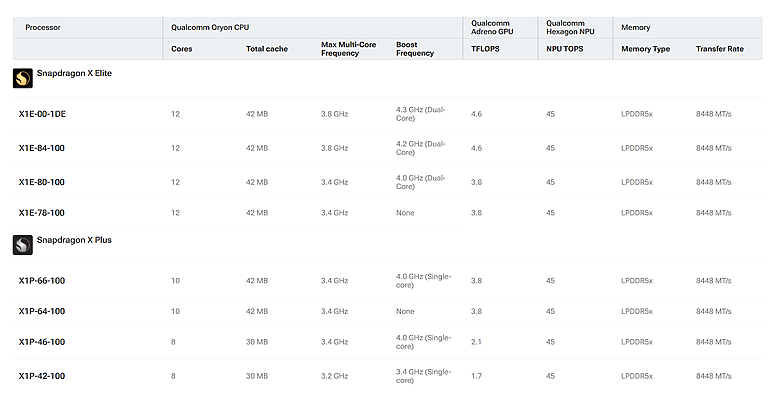Click the Processor column header
The width and height of the screenshot is (780, 400).
[x=43, y=27]
